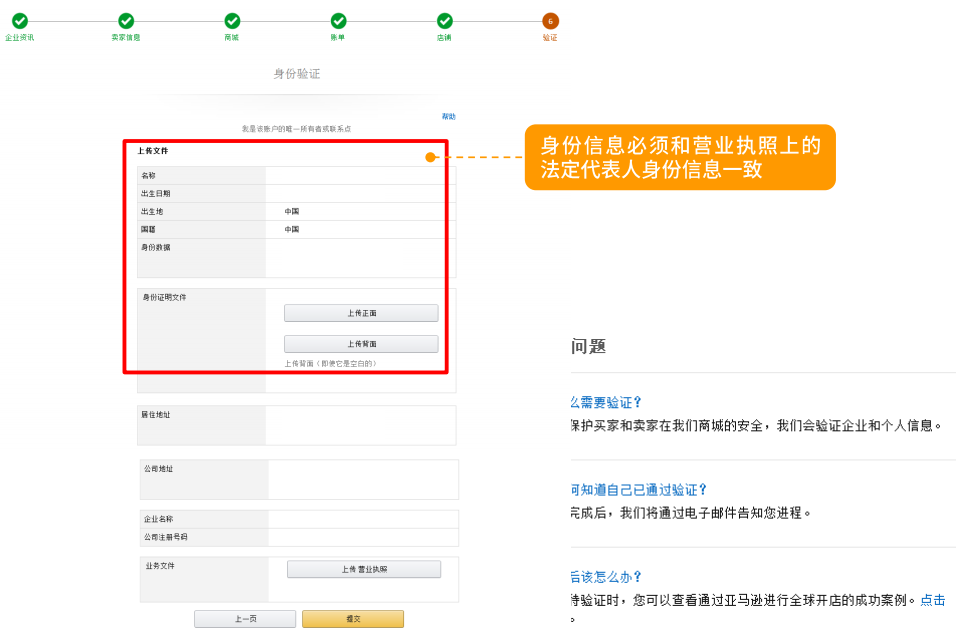
Task: Click the 业务文件 label
Action: click(x=160, y=565)
